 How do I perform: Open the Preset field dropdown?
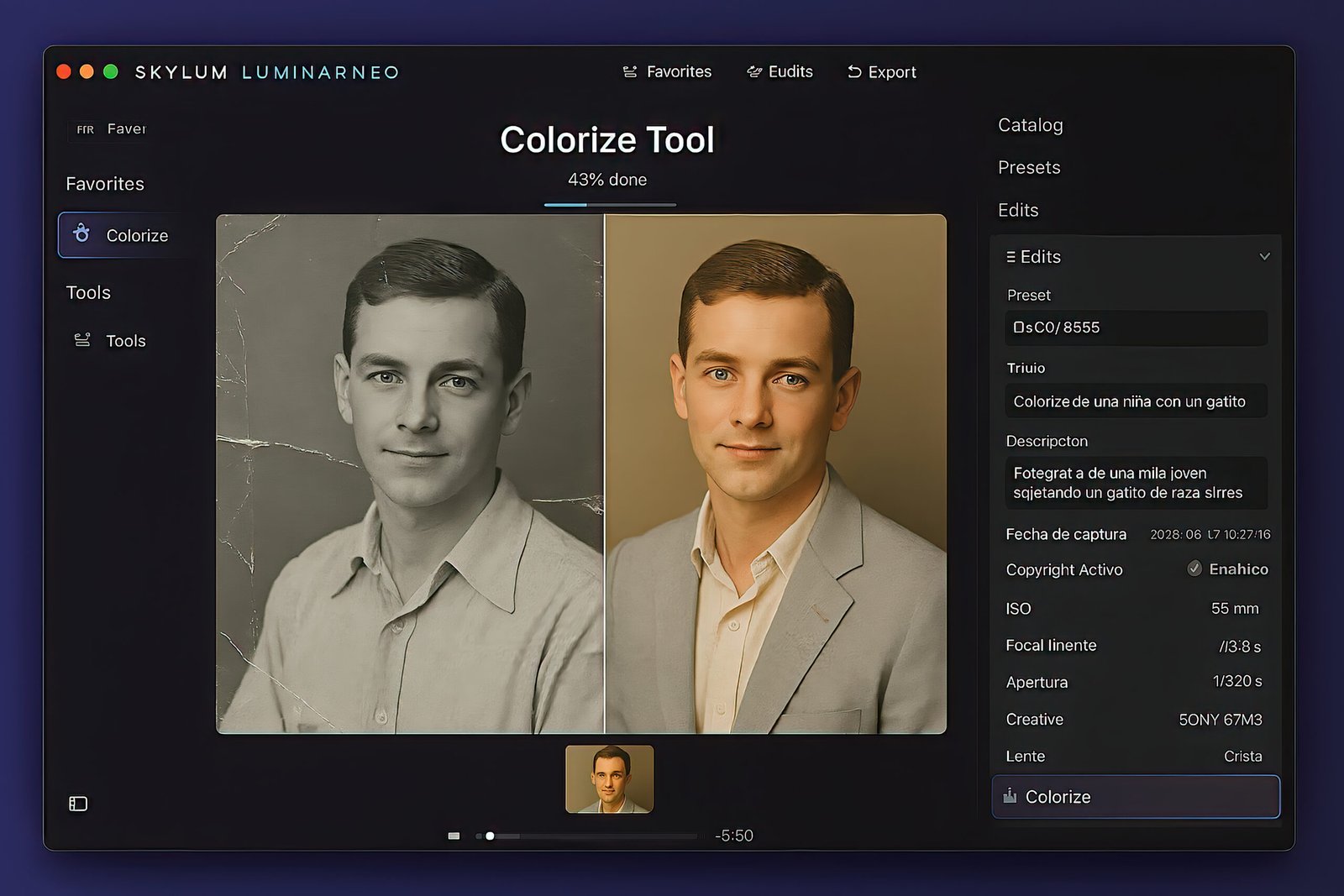tap(1136, 327)
